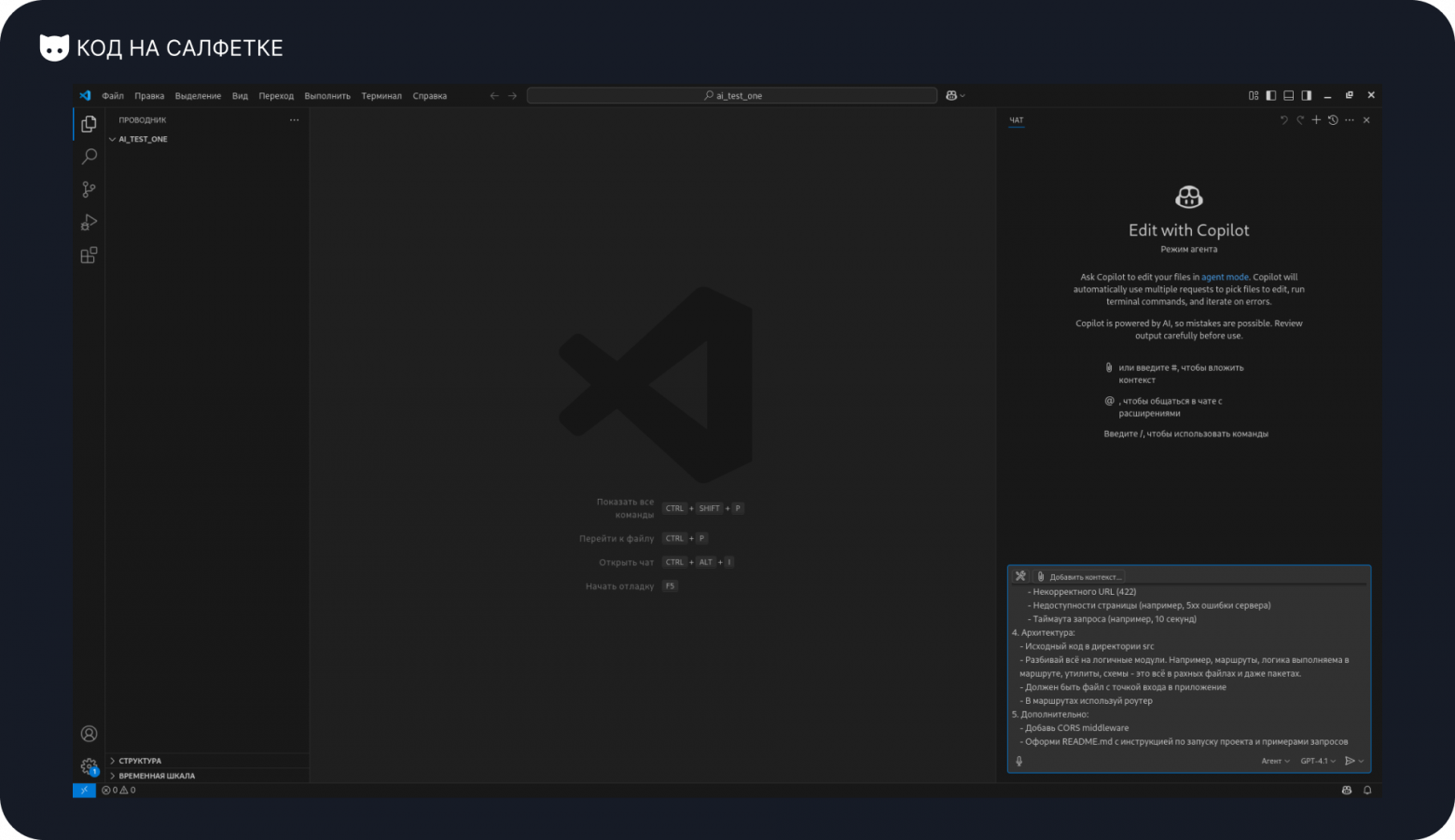Click the microphone voice input icon
This screenshot has height=840, width=1455.
tap(1018, 761)
